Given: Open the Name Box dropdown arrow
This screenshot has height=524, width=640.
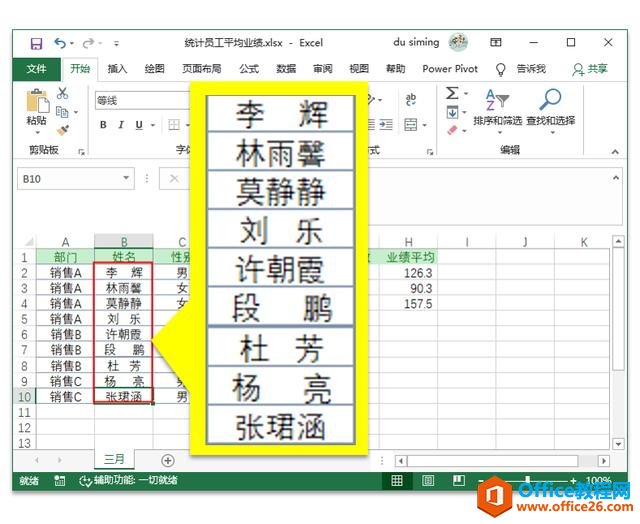Looking at the screenshot, I should click(127, 178).
